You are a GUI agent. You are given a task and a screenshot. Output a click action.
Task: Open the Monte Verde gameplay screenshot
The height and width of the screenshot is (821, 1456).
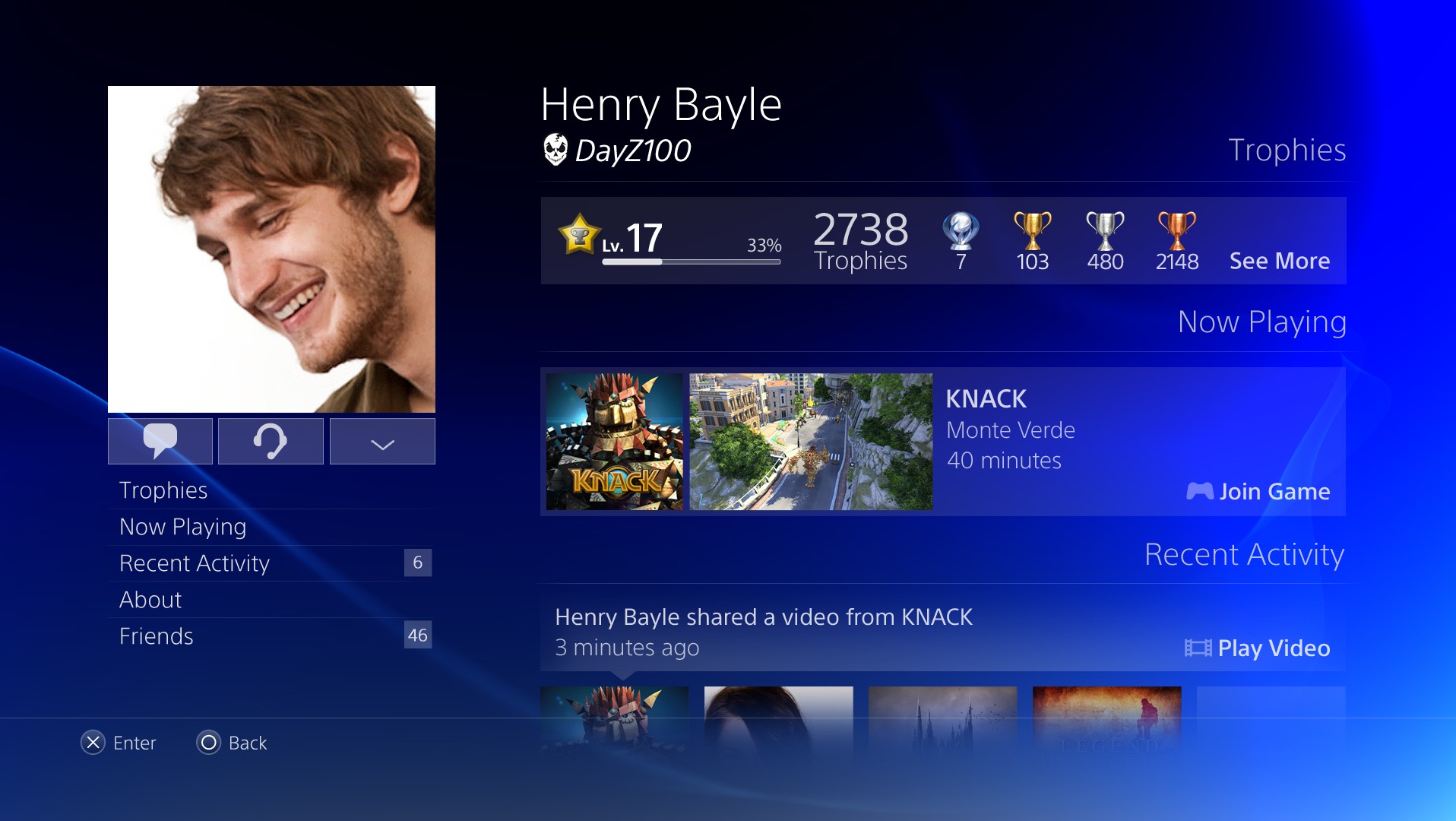811,442
